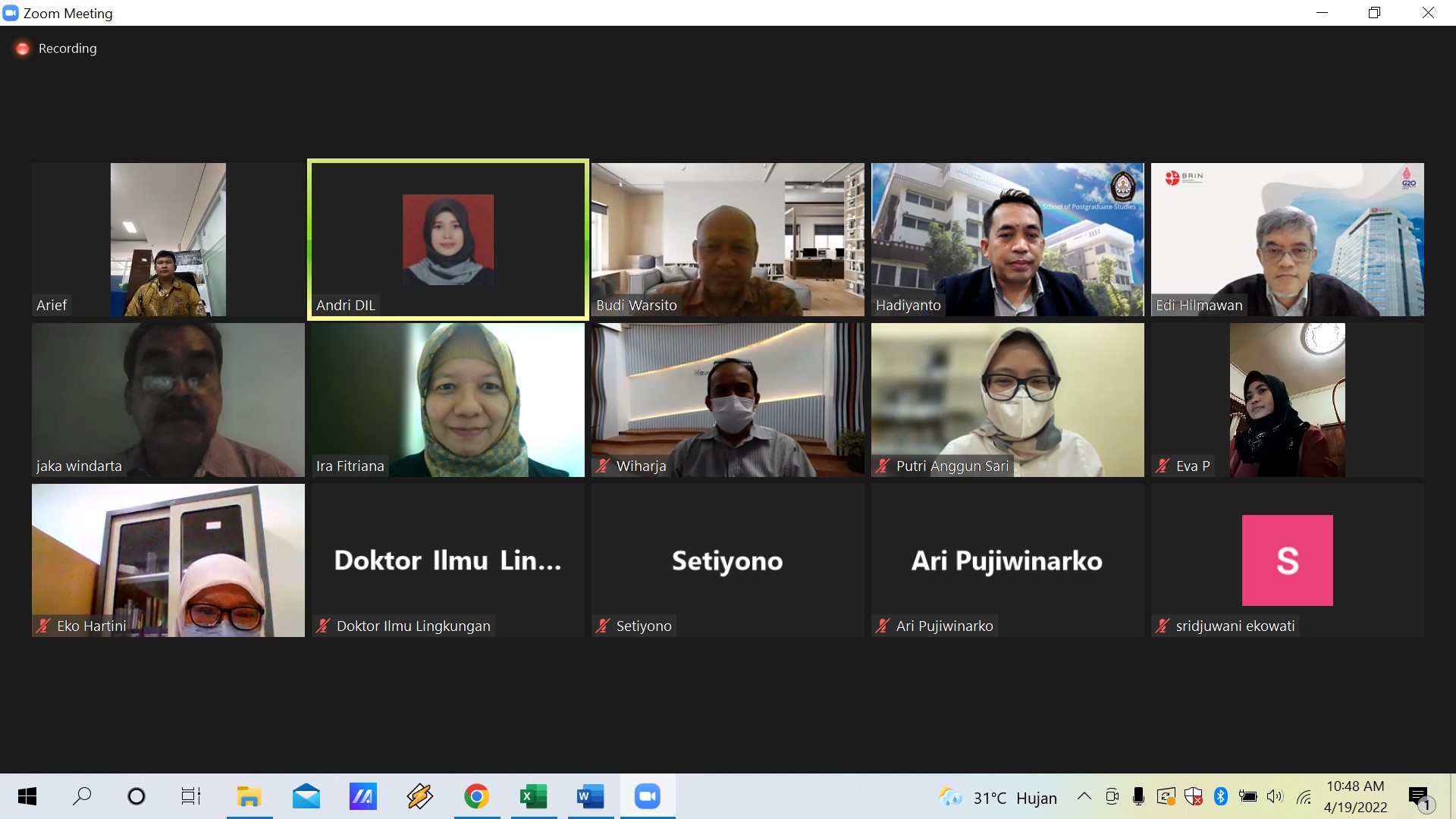Open the volume control in system tray

[x=1275, y=796]
